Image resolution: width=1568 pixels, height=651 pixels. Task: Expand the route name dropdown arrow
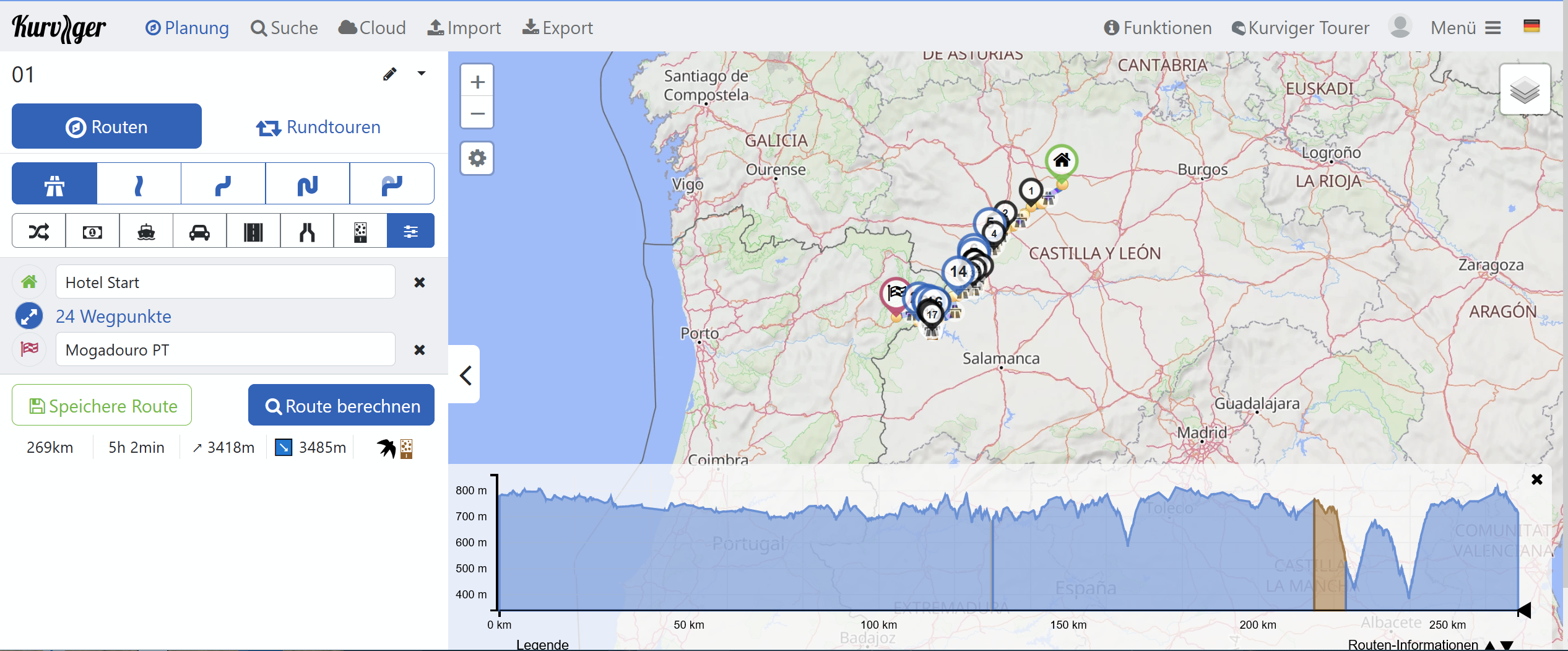pos(422,74)
